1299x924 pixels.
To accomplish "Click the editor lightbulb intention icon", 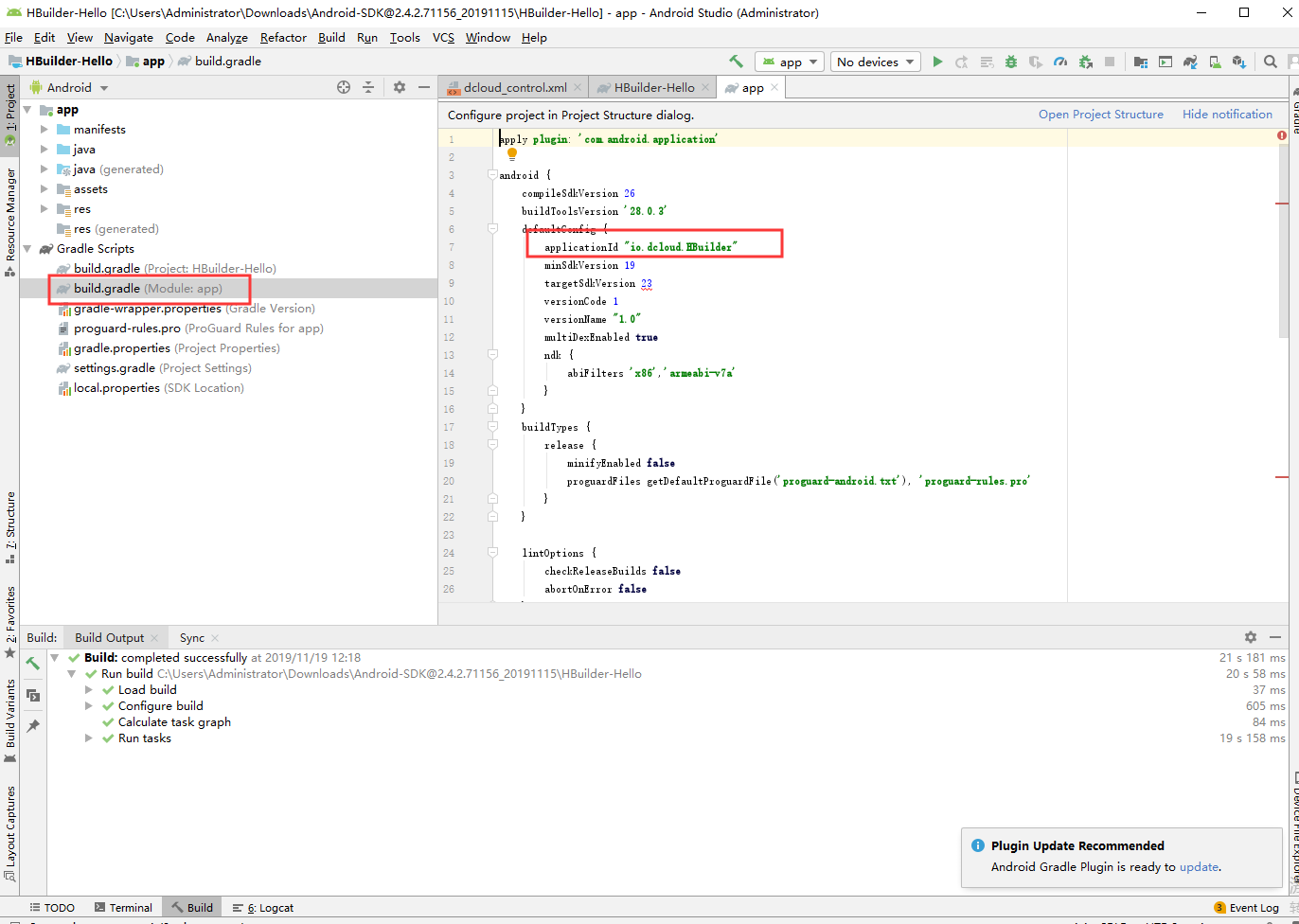I will coord(512,154).
